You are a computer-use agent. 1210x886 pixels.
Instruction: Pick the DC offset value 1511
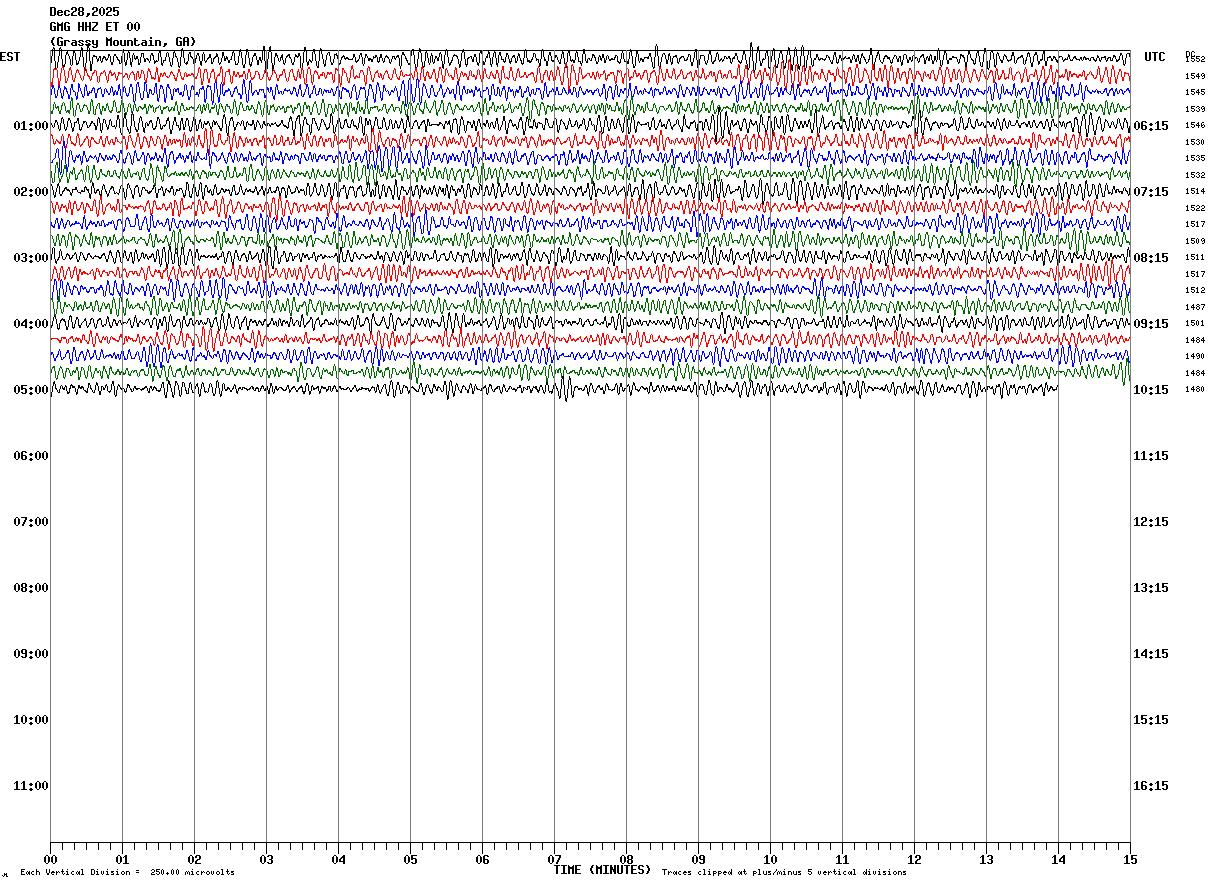coord(1195,257)
